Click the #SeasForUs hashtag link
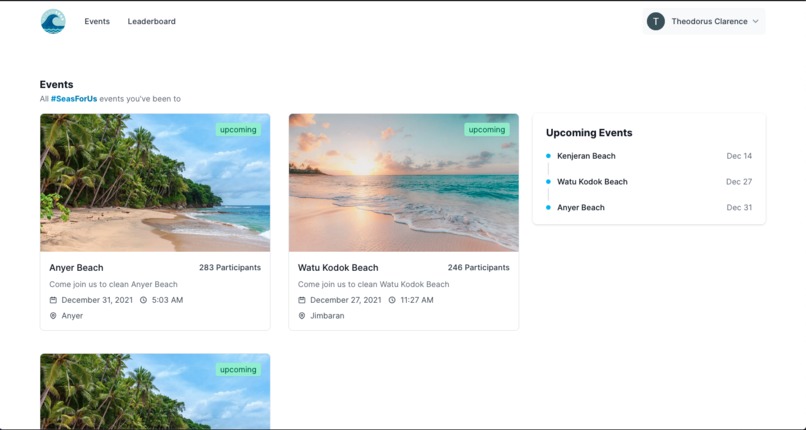This screenshot has width=806, height=430. [74, 99]
